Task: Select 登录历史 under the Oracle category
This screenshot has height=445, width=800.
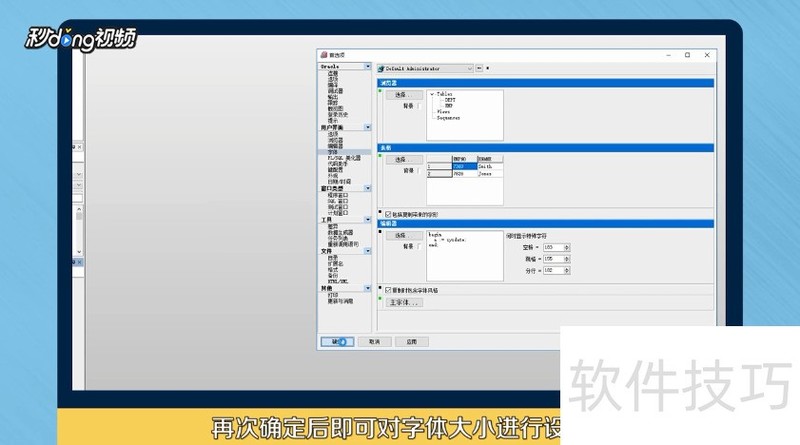Action: click(338, 115)
